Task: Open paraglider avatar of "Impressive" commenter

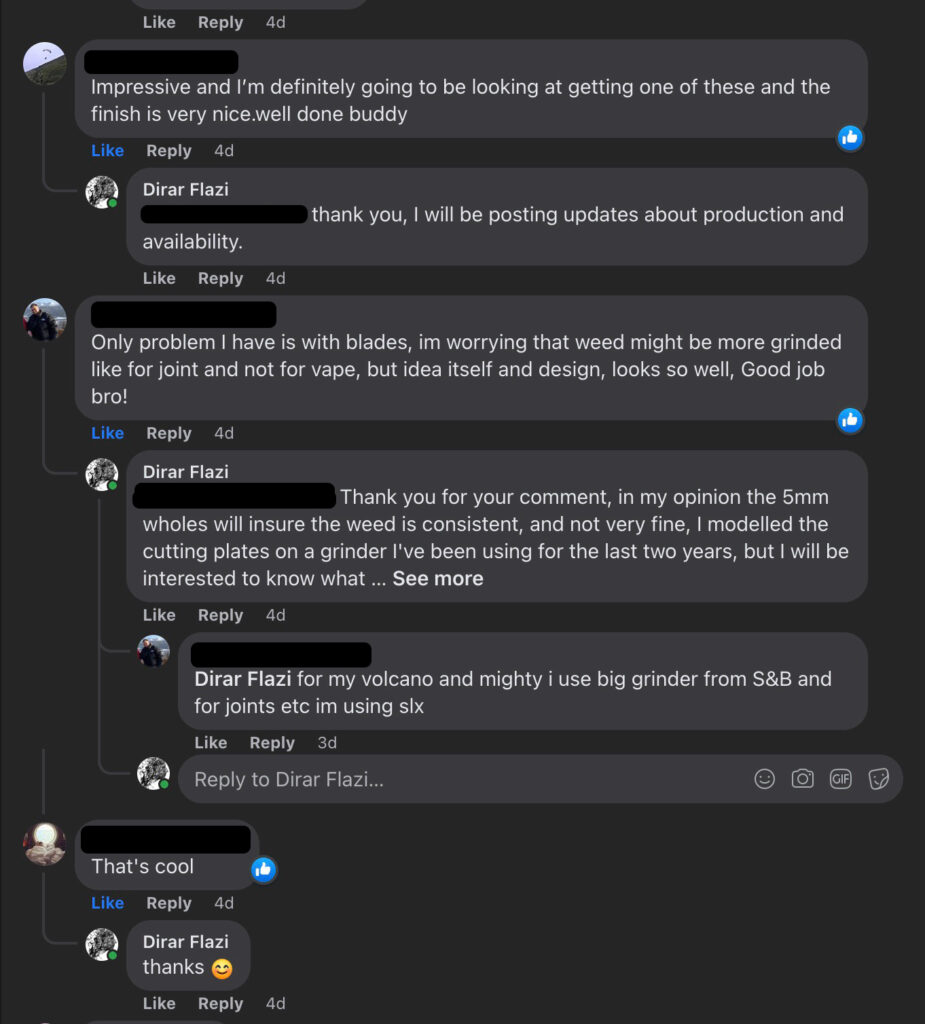Action: coord(45,64)
